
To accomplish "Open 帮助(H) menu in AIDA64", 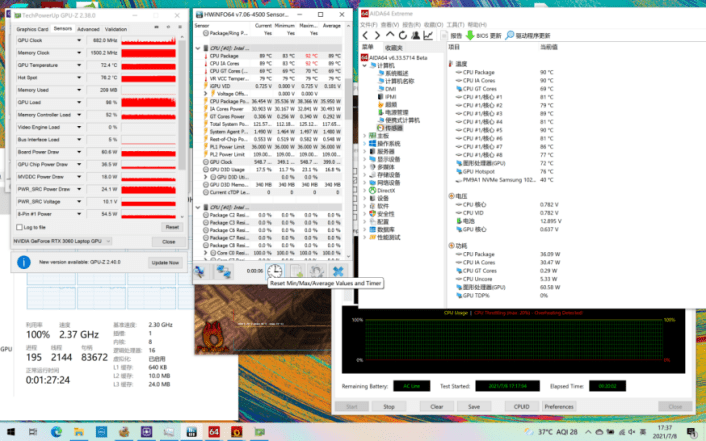I will (477, 24).
